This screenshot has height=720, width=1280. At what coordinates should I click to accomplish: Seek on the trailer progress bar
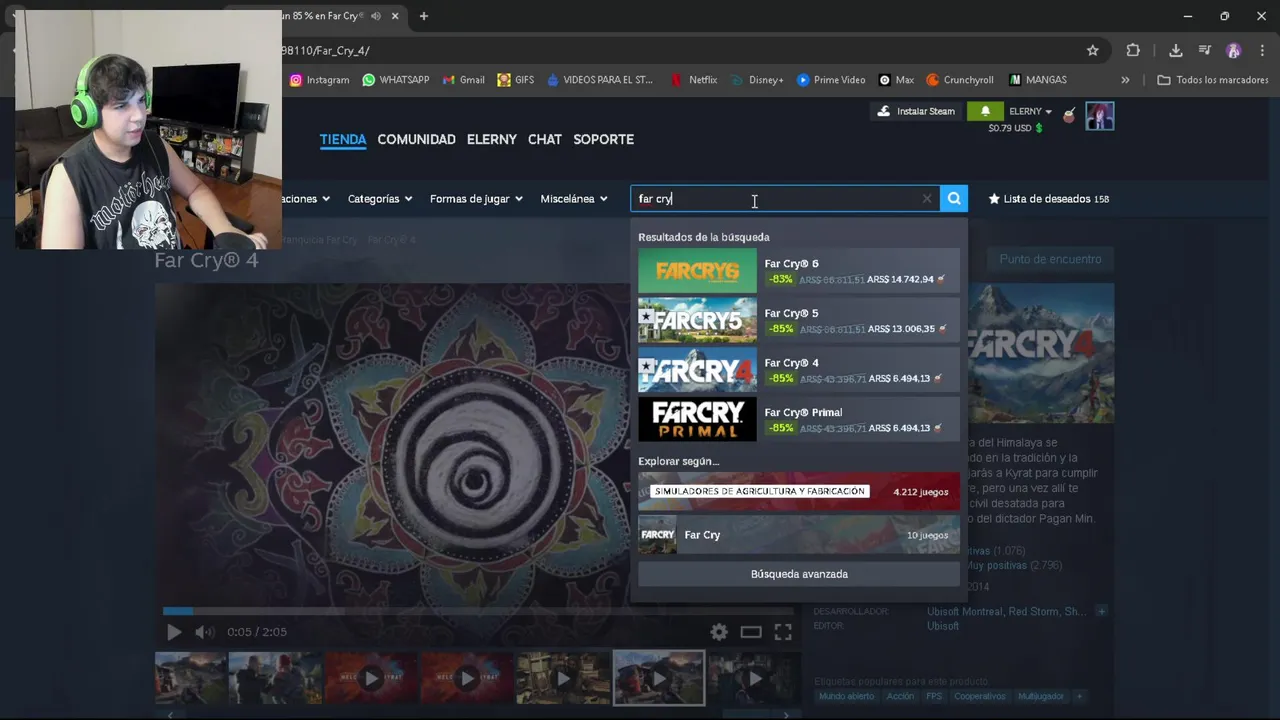click(478, 610)
